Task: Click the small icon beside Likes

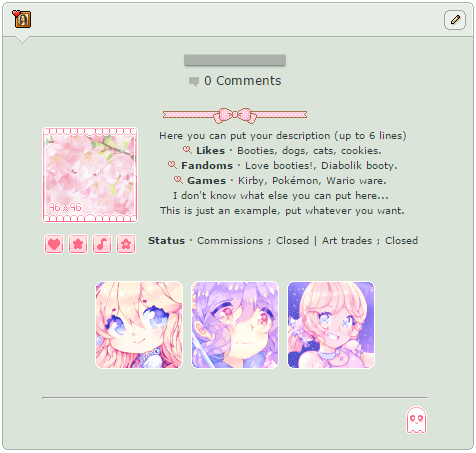Action: [188, 150]
